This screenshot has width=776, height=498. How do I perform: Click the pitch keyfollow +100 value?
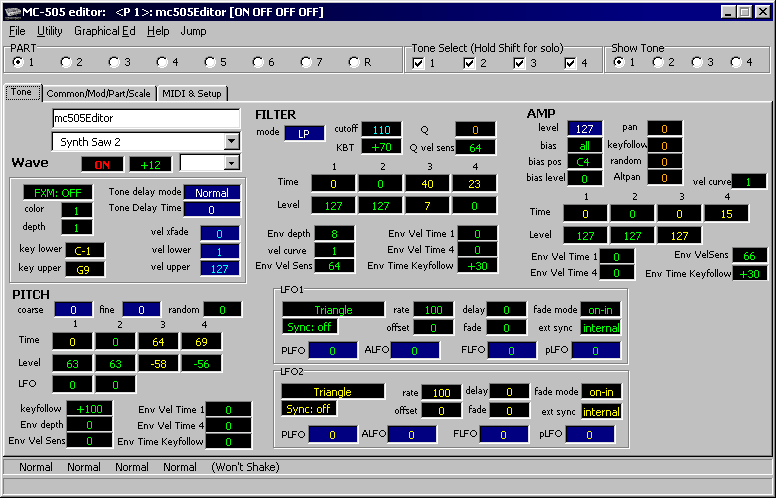(89, 409)
